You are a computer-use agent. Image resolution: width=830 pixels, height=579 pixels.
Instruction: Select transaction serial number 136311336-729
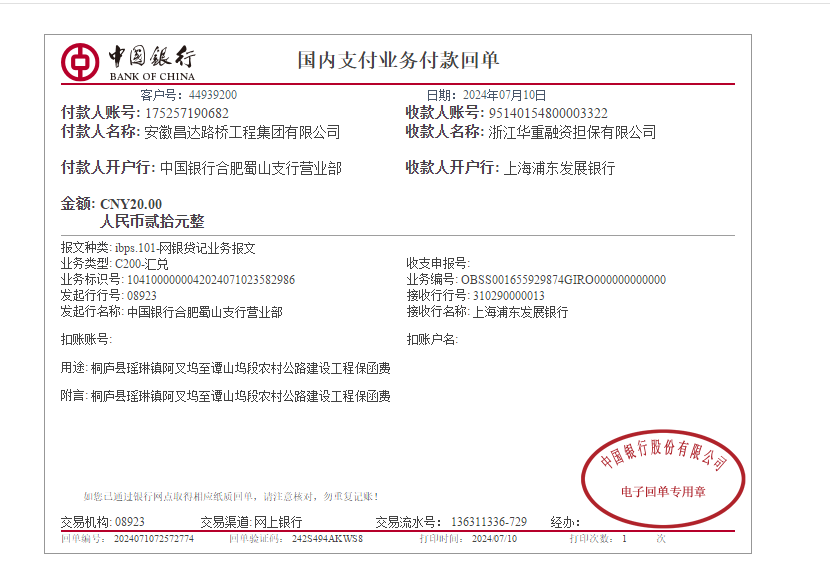[x=489, y=522]
